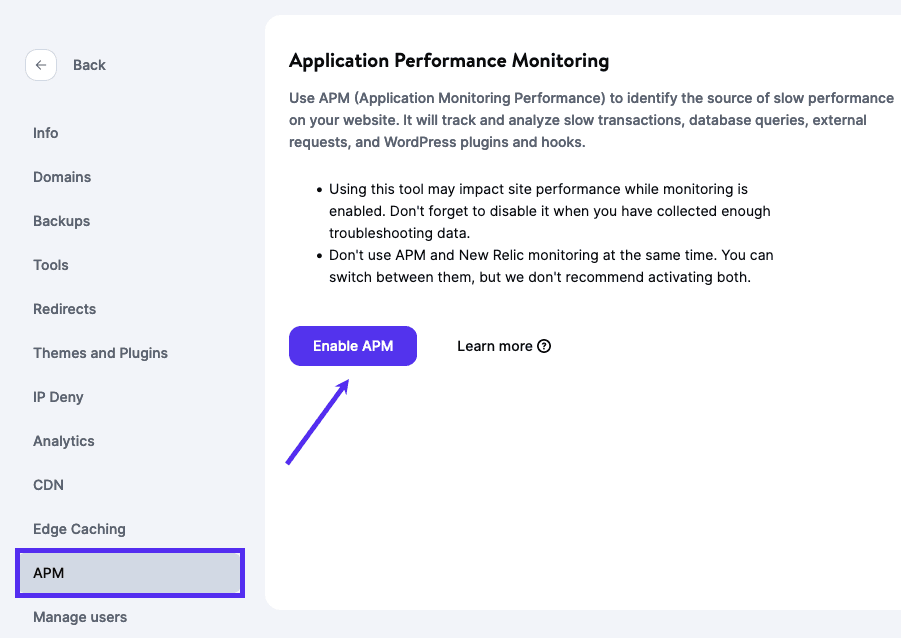The width and height of the screenshot is (901, 638).
Task: View the IP Deny list
Action: [57, 396]
